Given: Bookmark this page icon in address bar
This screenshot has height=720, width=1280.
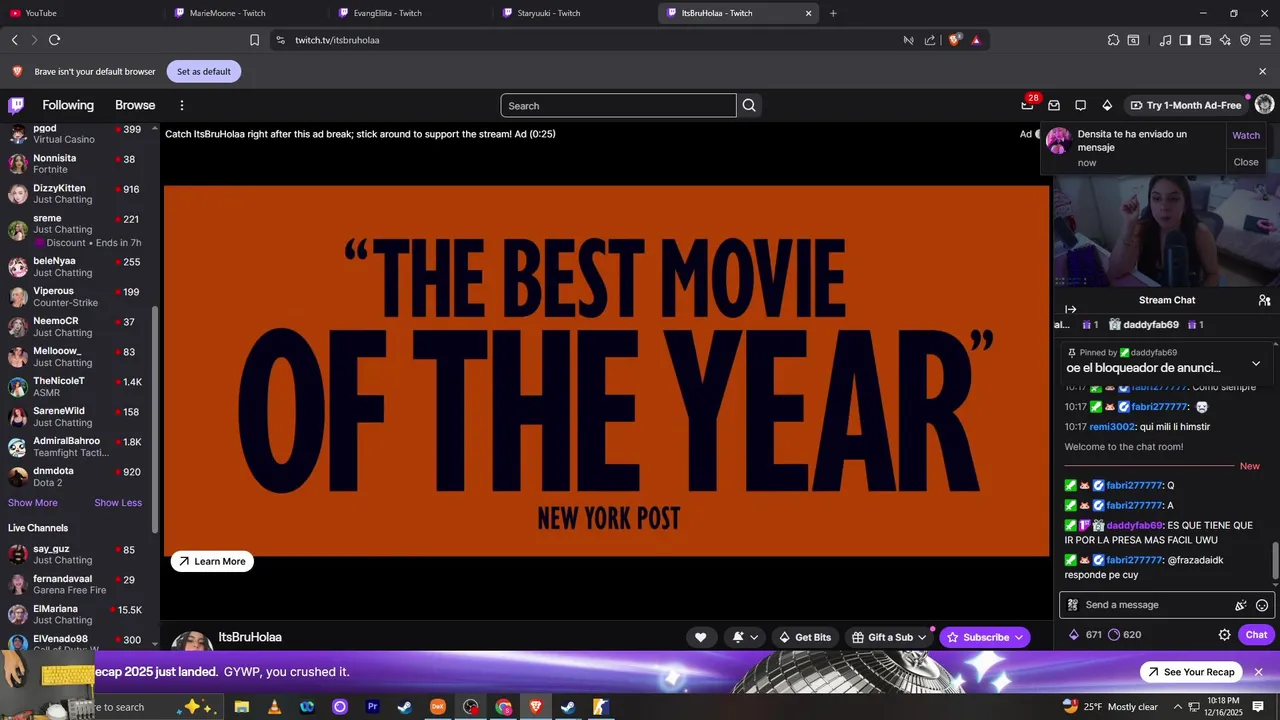Looking at the screenshot, I should click(x=254, y=40).
